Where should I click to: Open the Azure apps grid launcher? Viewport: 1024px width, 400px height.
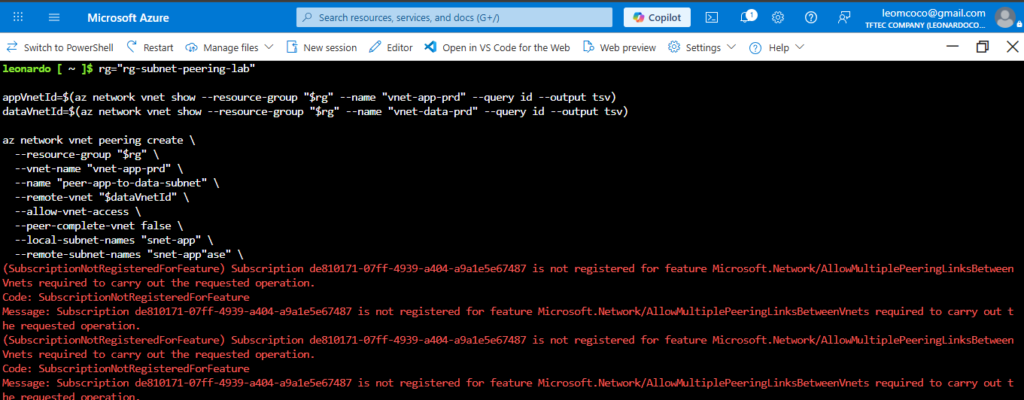[18, 18]
